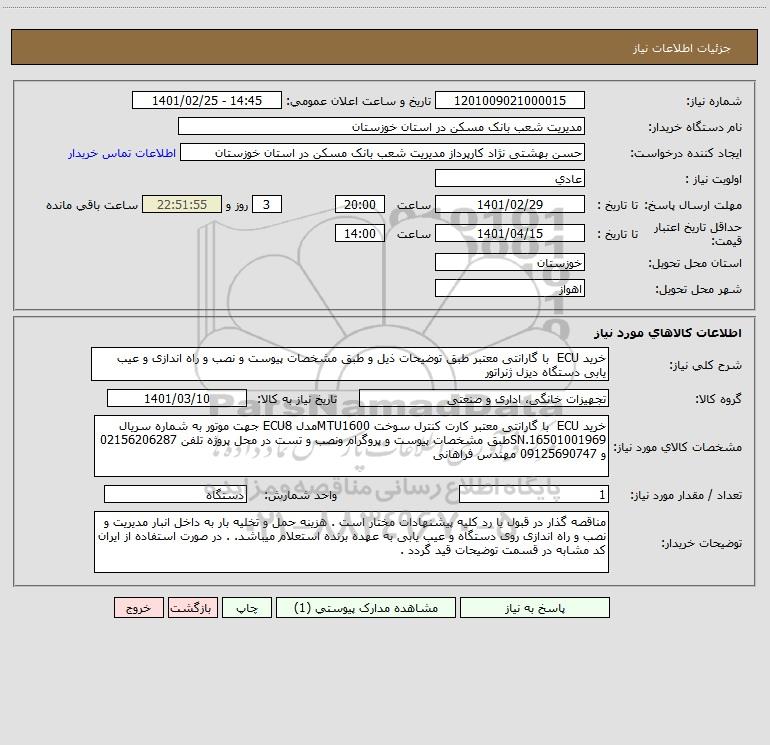
Task: Click the buyer notes text area
Action: 351,542
